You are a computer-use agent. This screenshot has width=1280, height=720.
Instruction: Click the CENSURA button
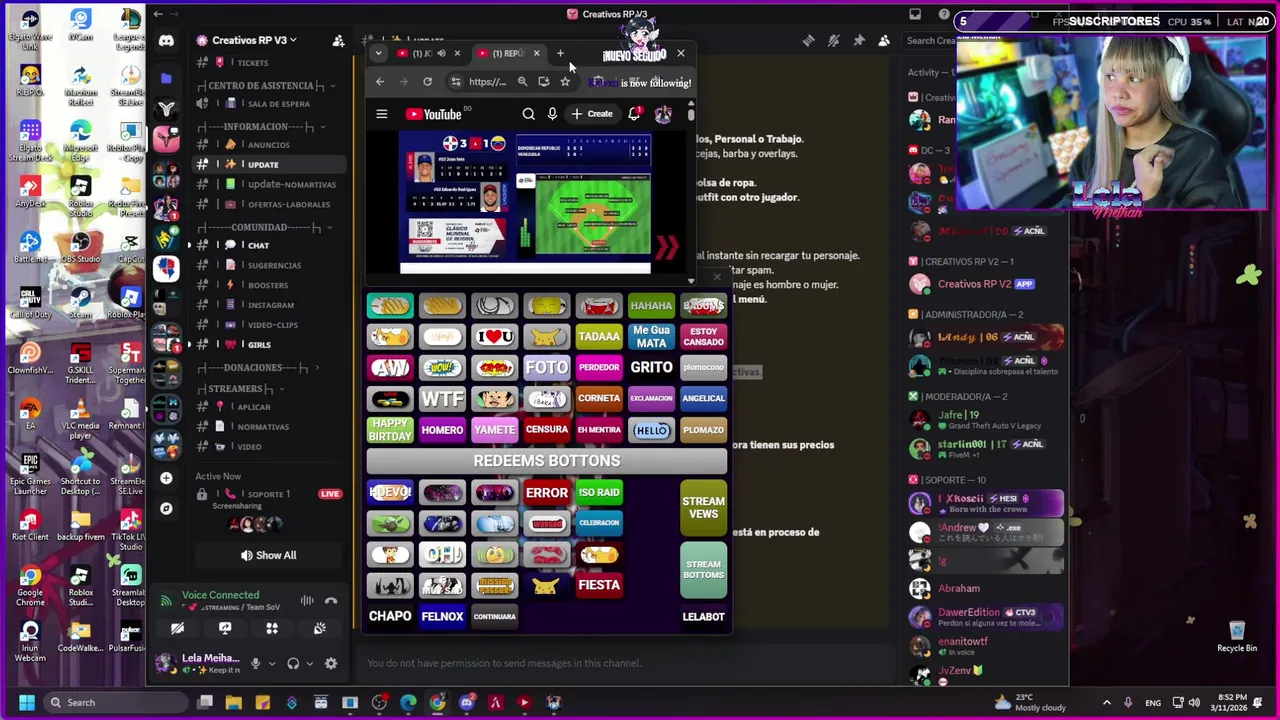[x=547, y=429]
